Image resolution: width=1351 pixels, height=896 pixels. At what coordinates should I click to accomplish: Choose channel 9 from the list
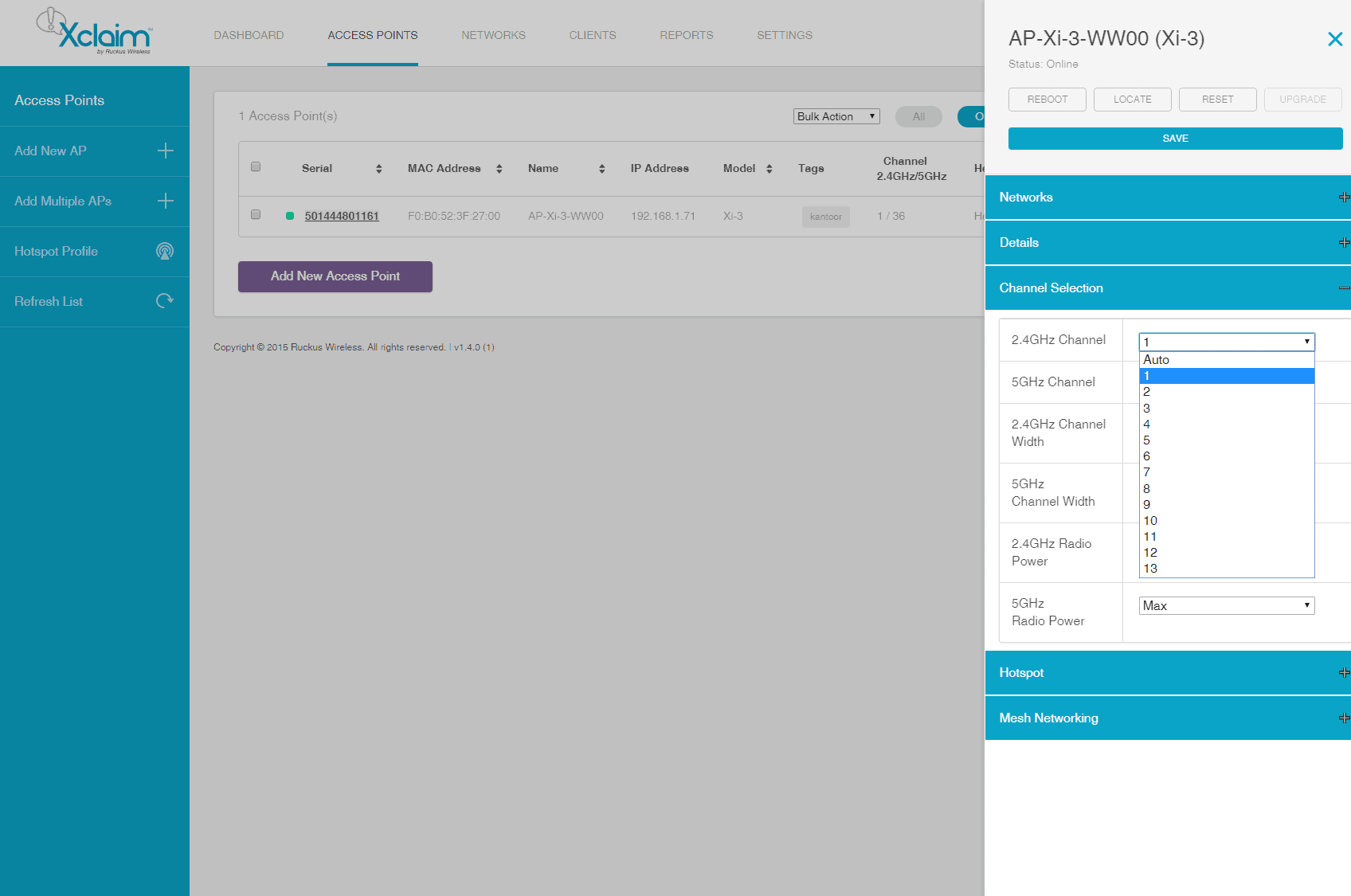point(1227,505)
